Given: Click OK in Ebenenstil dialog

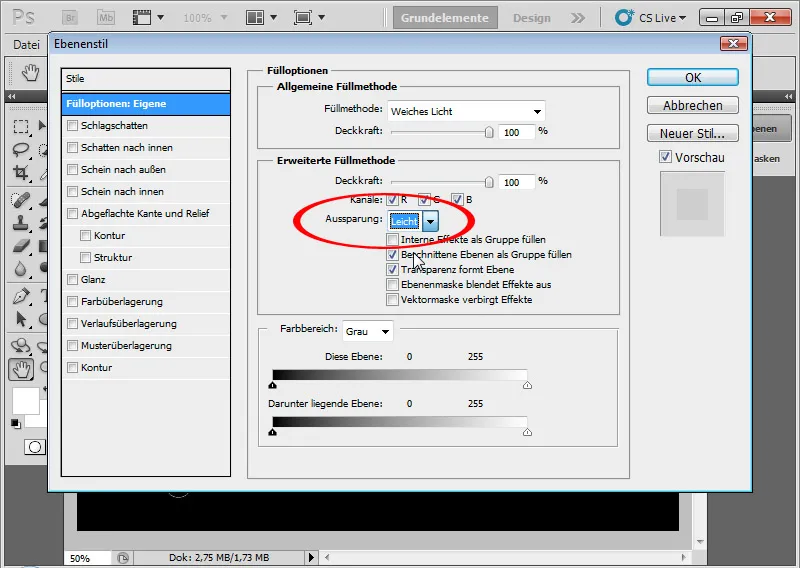Looking at the screenshot, I should click(692, 78).
